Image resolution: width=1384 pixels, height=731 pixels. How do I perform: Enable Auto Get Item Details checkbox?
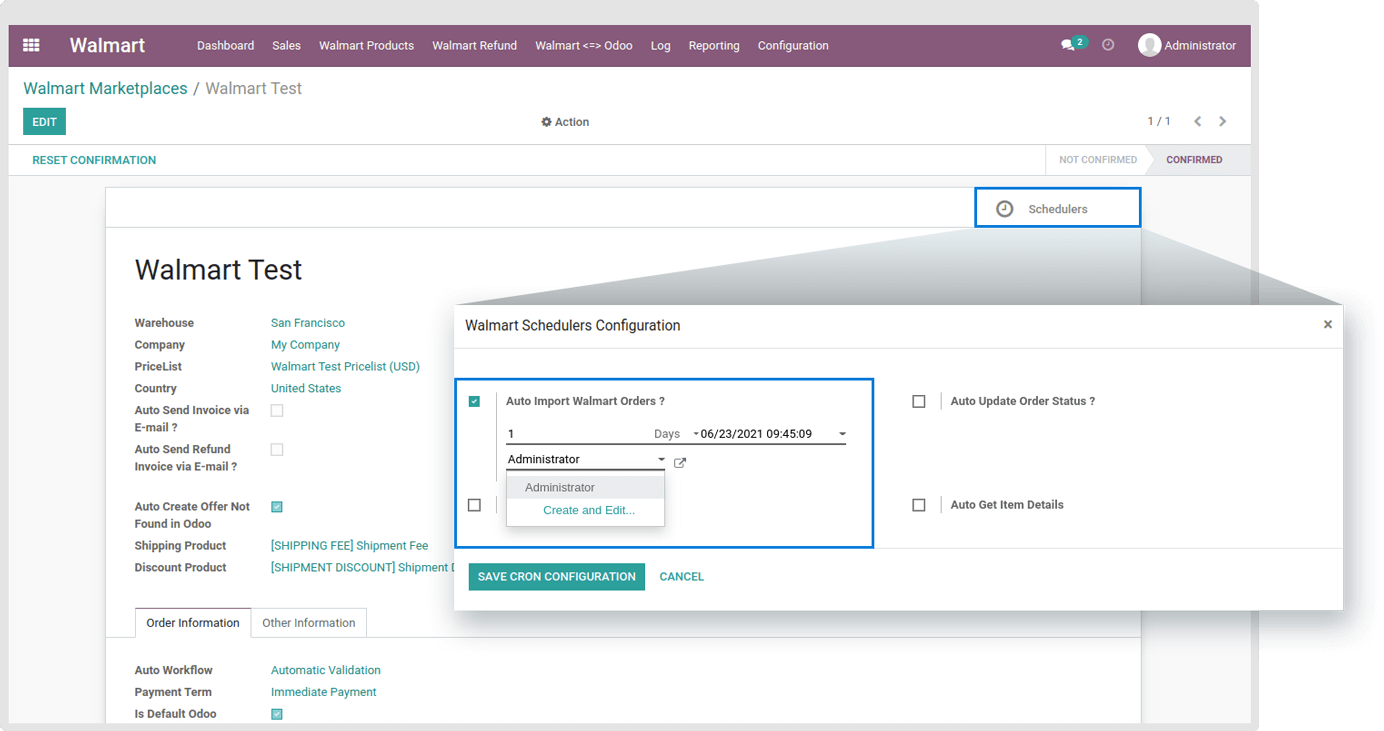919,505
